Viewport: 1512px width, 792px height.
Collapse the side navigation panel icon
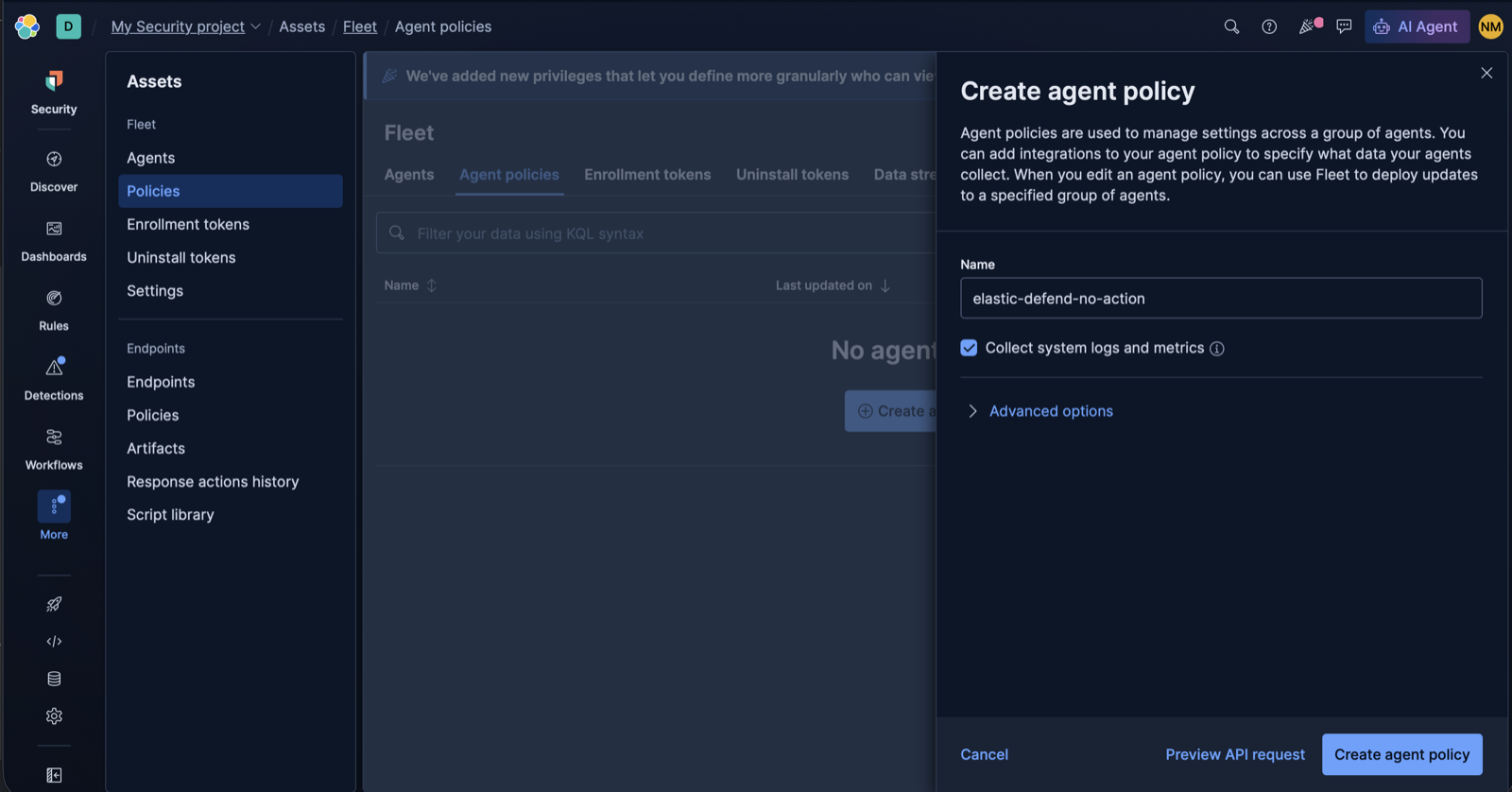click(54, 775)
